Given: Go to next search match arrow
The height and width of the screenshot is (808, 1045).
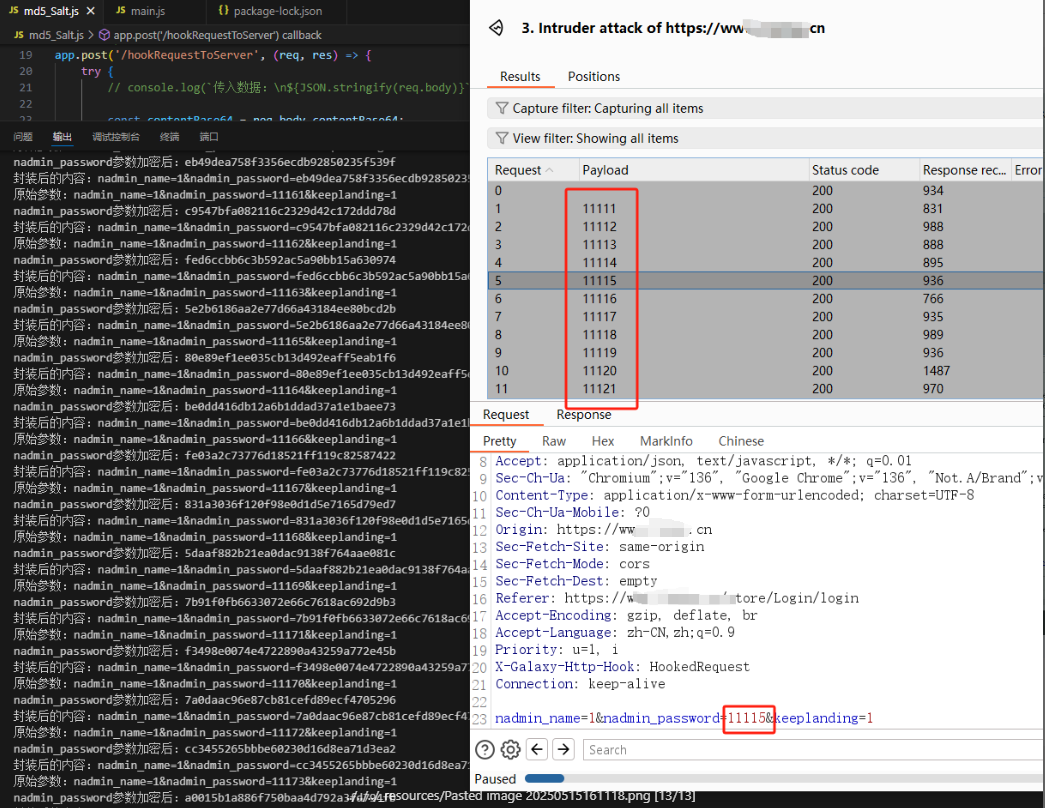Looking at the screenshot, I should 564,749.
